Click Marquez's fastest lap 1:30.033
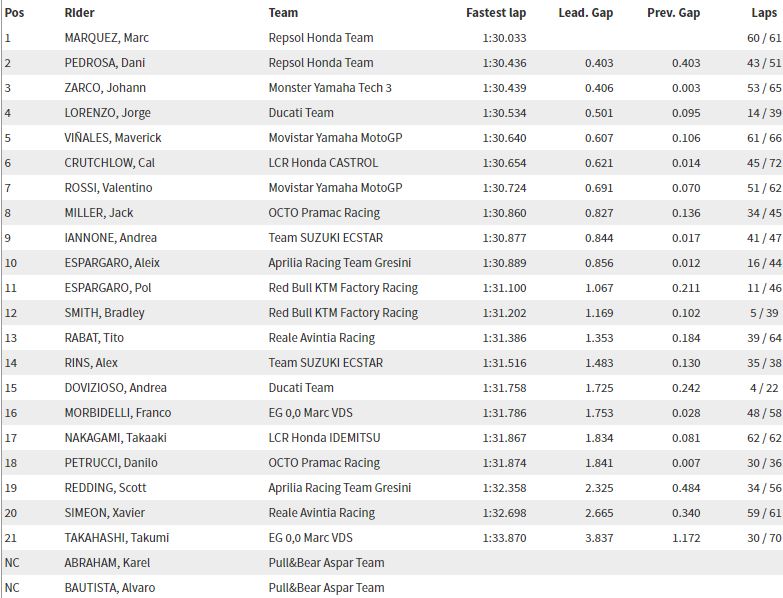 (504, 38)
